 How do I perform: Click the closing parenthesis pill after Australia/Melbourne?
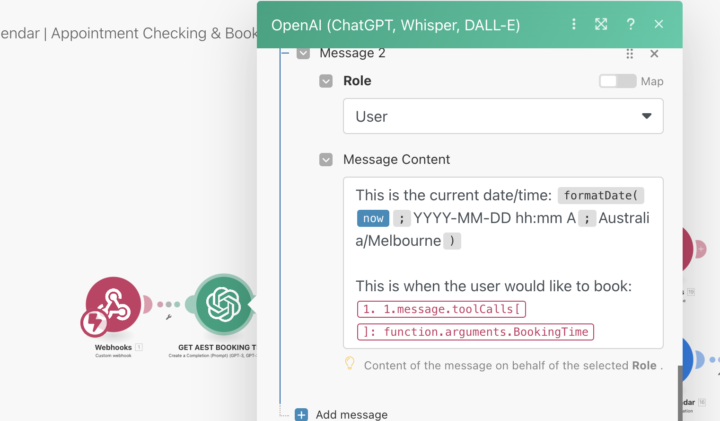point(452,241)
